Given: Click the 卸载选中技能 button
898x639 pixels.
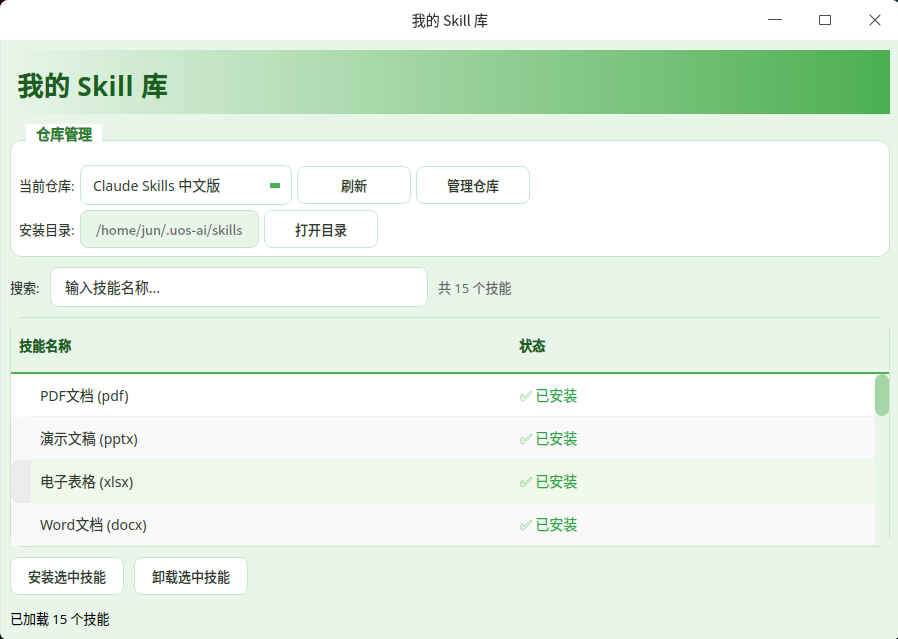Looking at the screenshot, I should click(x=191, y=577).
